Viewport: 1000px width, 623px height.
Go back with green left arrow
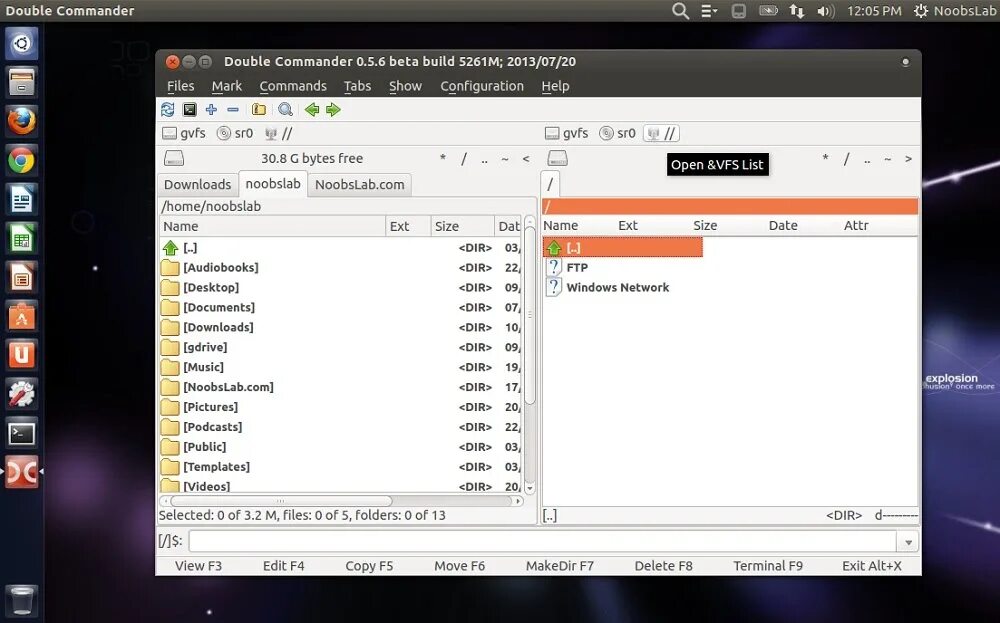312,110
